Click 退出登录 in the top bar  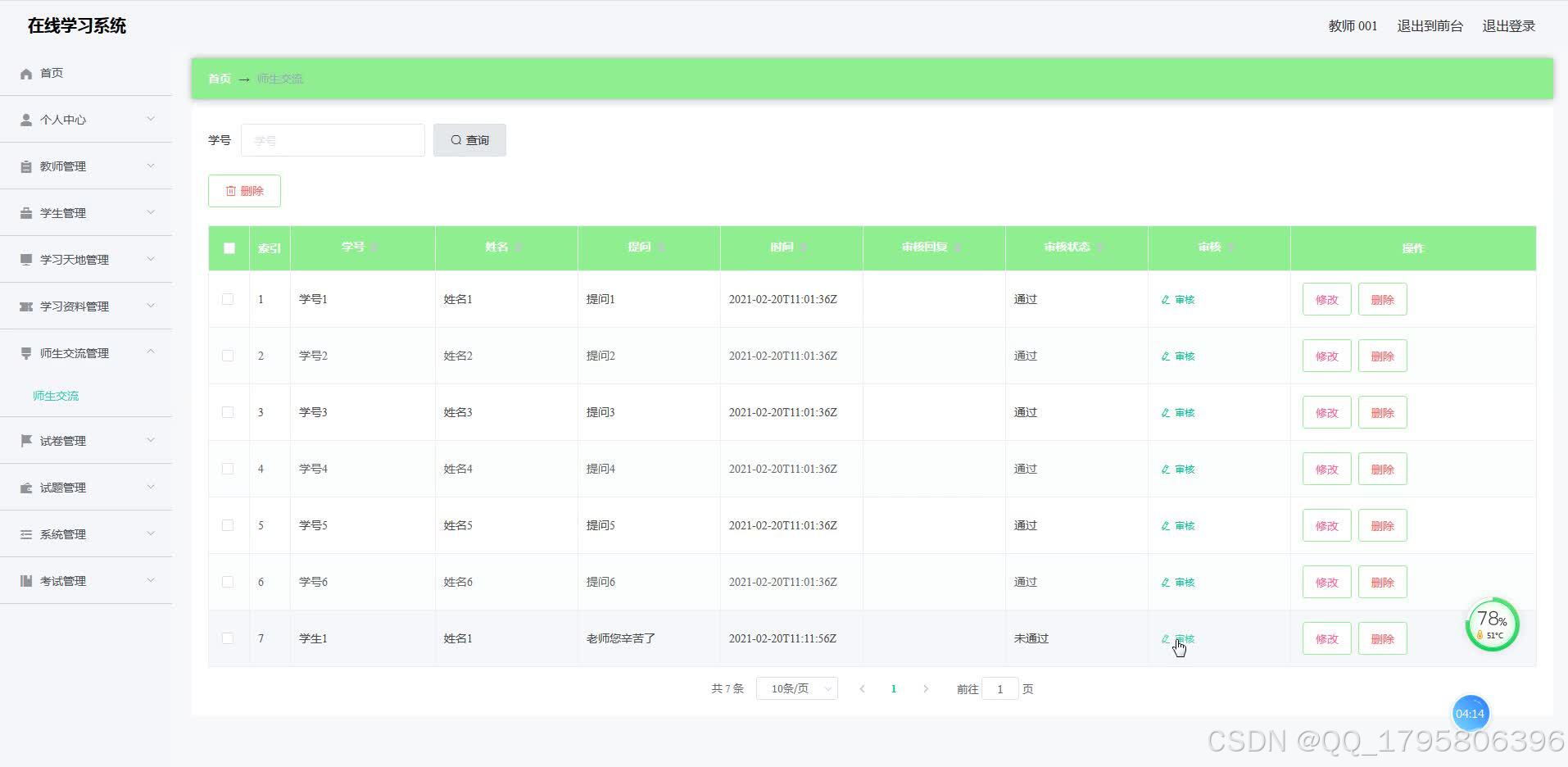(x=1508, y=26)
